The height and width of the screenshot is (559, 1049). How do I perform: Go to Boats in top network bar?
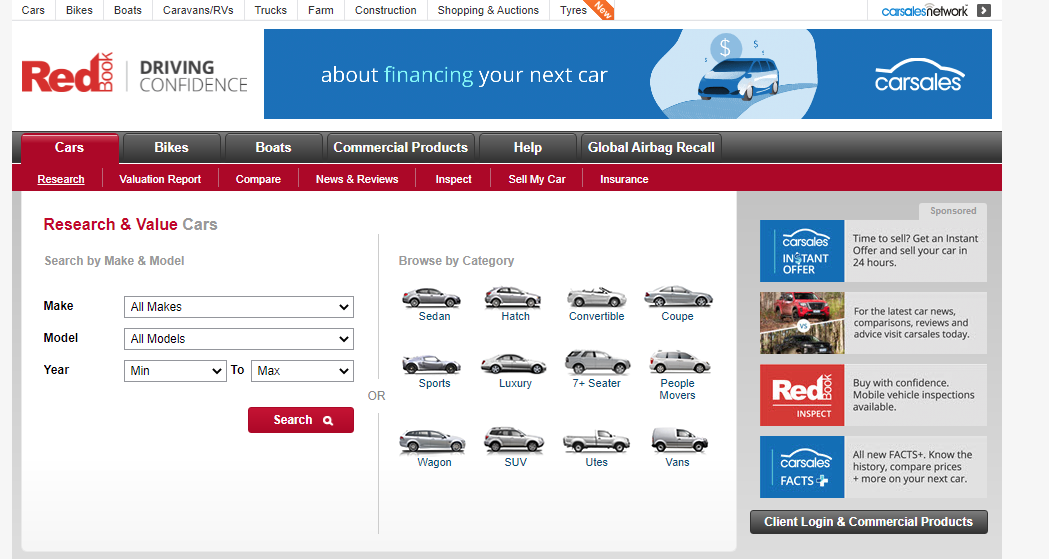tap(128, 10)
